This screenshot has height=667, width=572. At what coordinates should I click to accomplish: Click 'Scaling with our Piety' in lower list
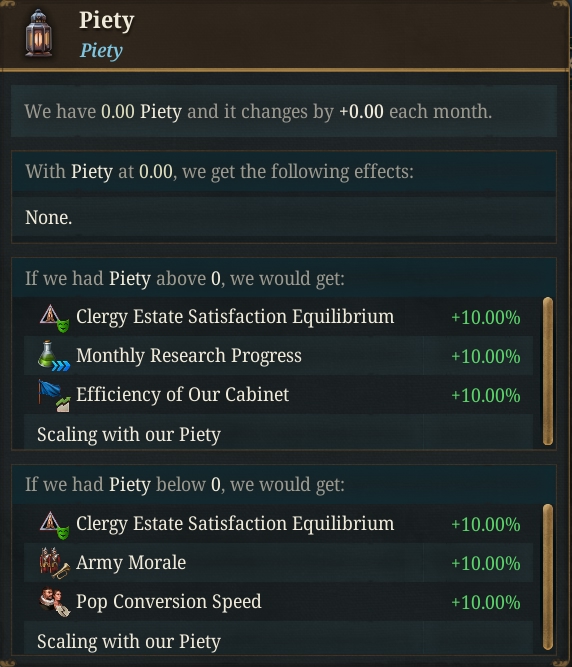pyautogui.click(x=129, y=641)
